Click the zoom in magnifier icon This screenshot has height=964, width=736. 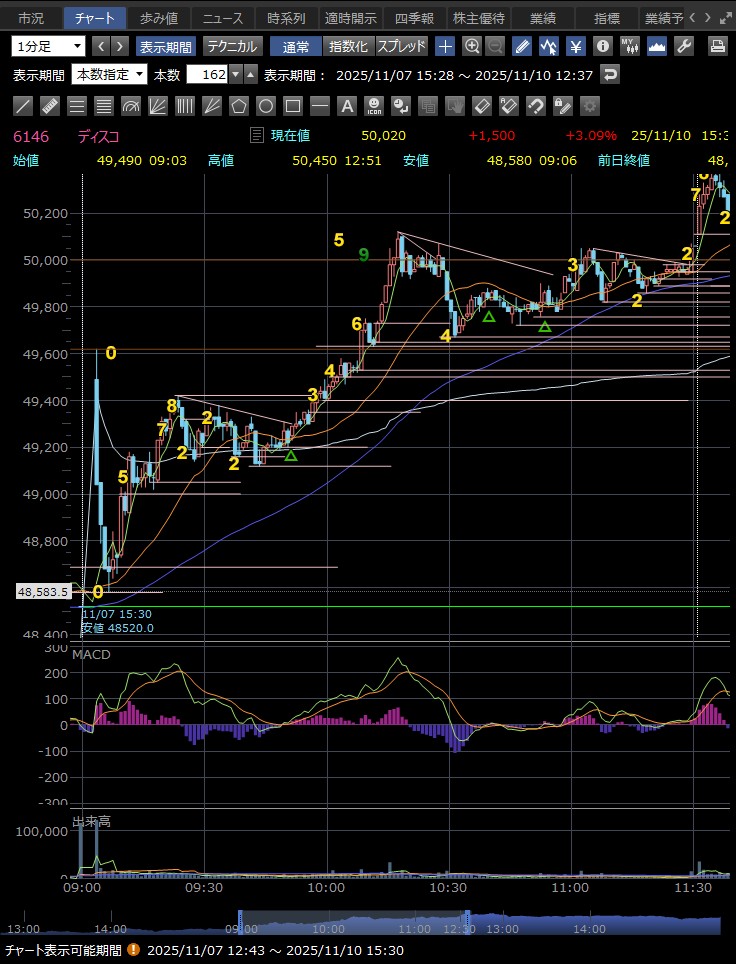pyautogui.click(x=472, y=46)
